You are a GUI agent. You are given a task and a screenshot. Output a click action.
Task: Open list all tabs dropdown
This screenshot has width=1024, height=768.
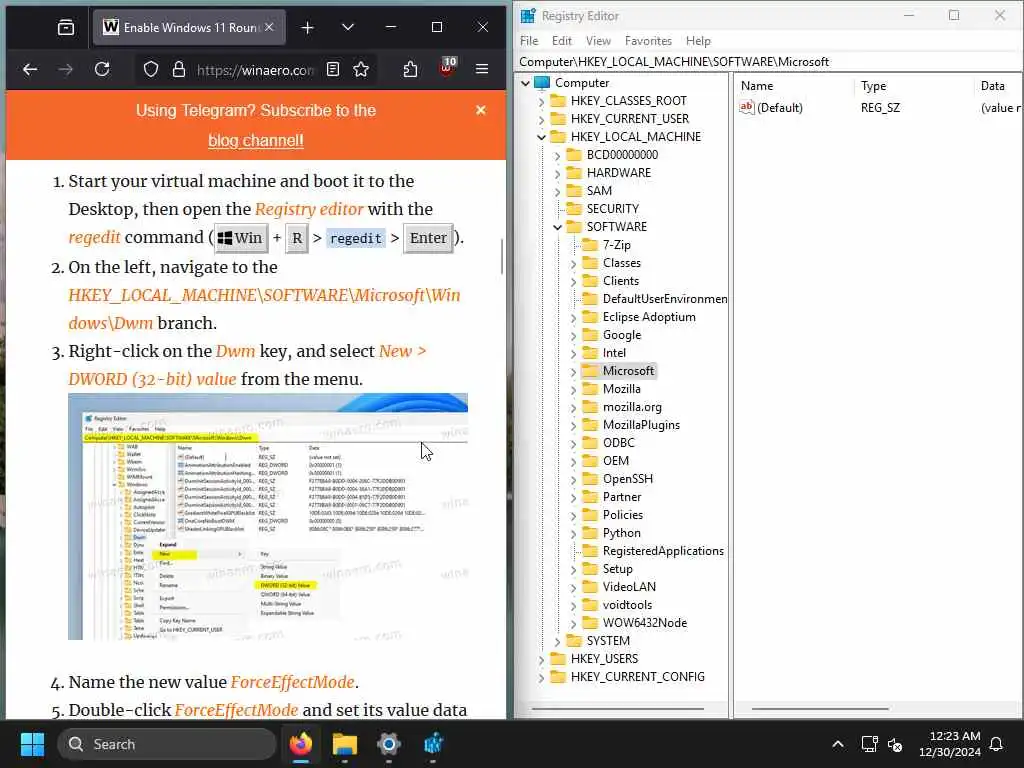[348, 27]
